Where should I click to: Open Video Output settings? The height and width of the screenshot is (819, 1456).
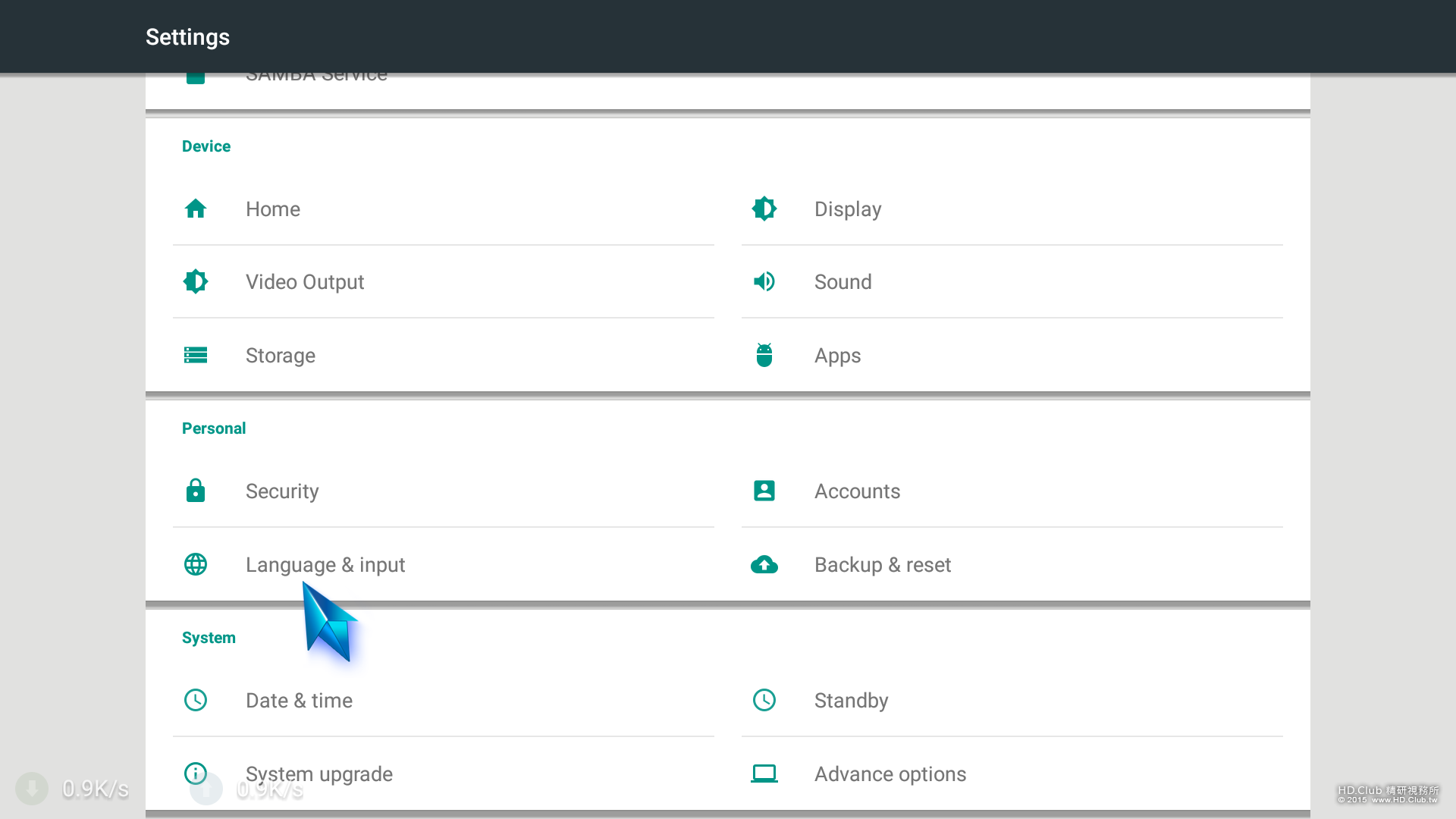point(305,282)
